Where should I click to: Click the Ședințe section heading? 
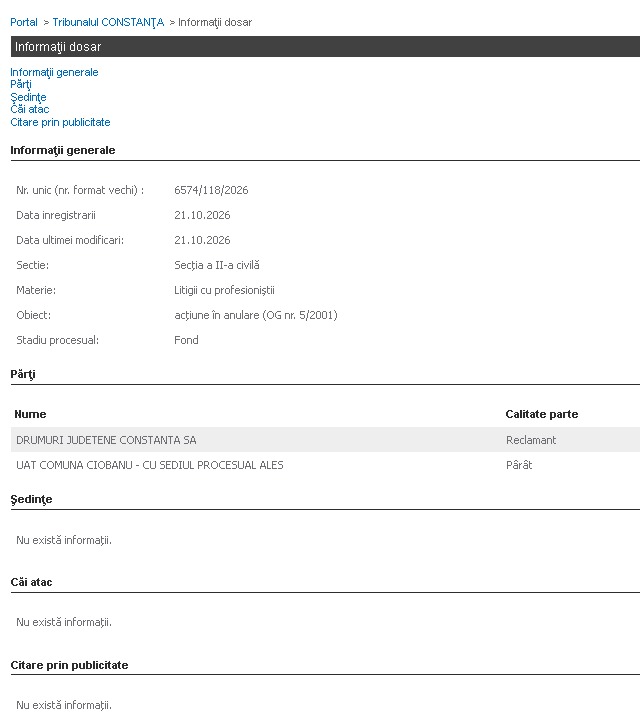pyautogui.click(x=31, y=499)
